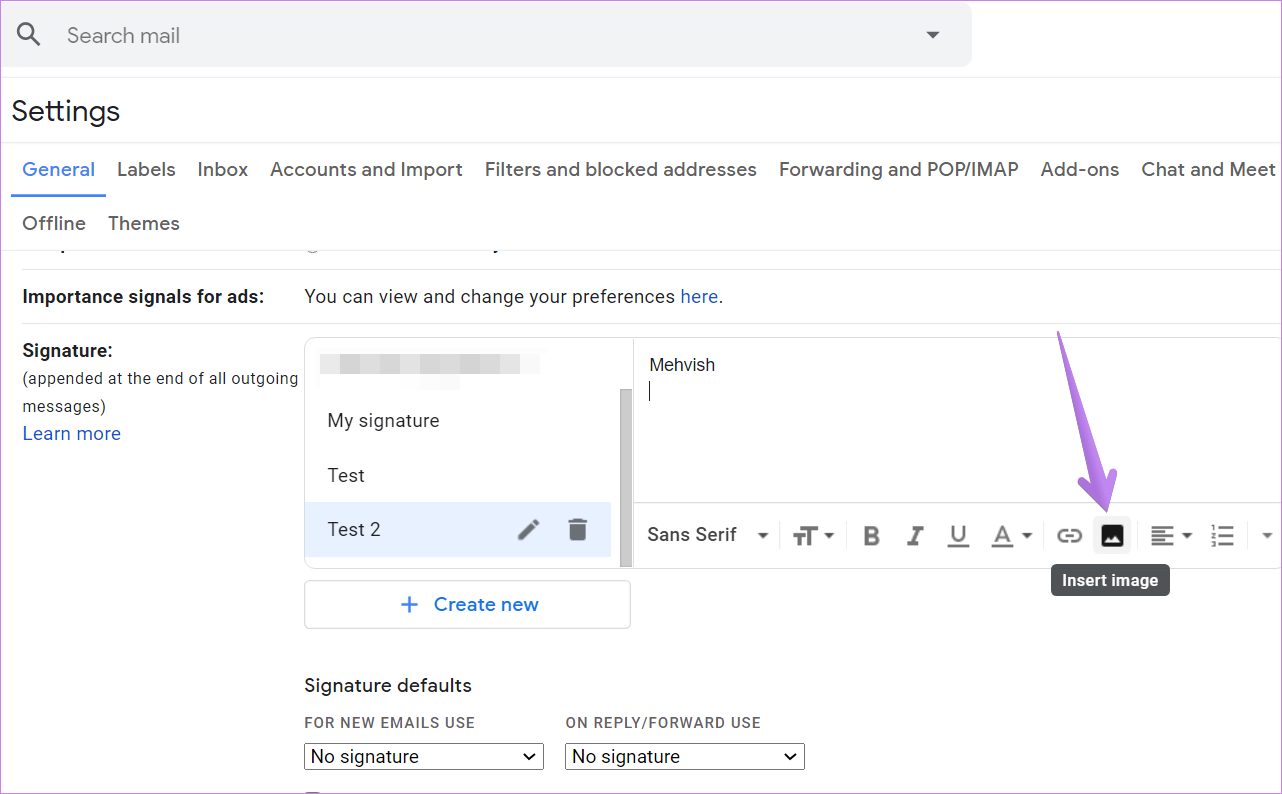Open the ON REPLY/FORWARD USE dropdown
Image resolution: width=1282 pixels, height=794 pixels.
[x=684, y=756]
